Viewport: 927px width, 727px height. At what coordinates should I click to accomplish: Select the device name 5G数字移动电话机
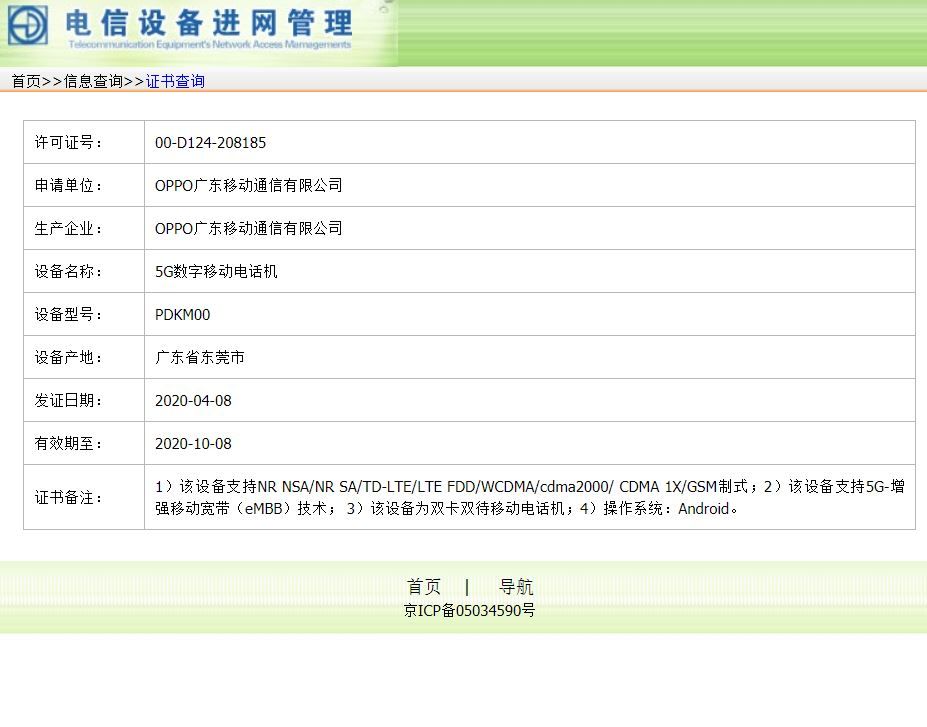(216, 271)
